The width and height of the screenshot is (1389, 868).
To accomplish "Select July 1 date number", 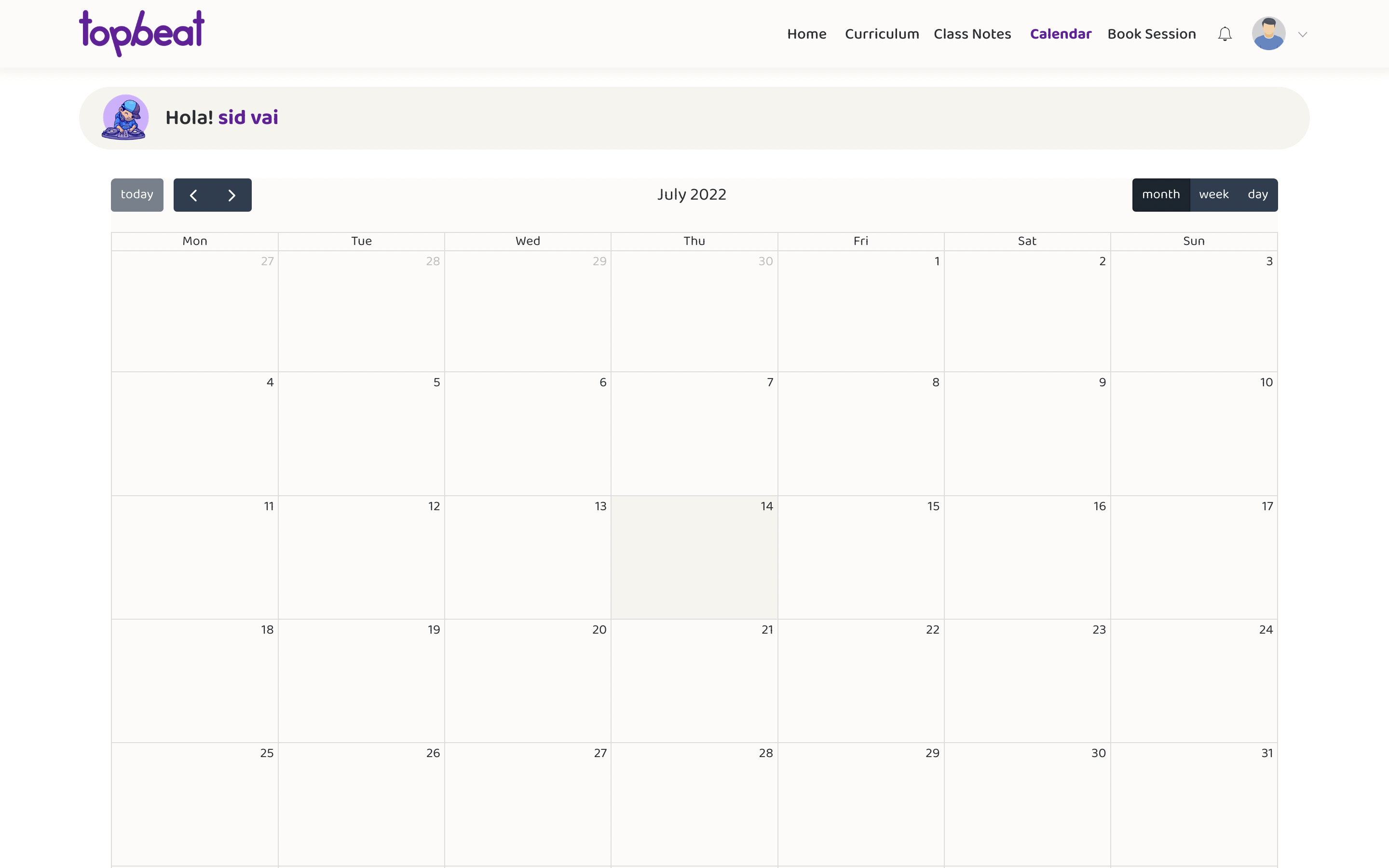I will click(x=937, y=261).
